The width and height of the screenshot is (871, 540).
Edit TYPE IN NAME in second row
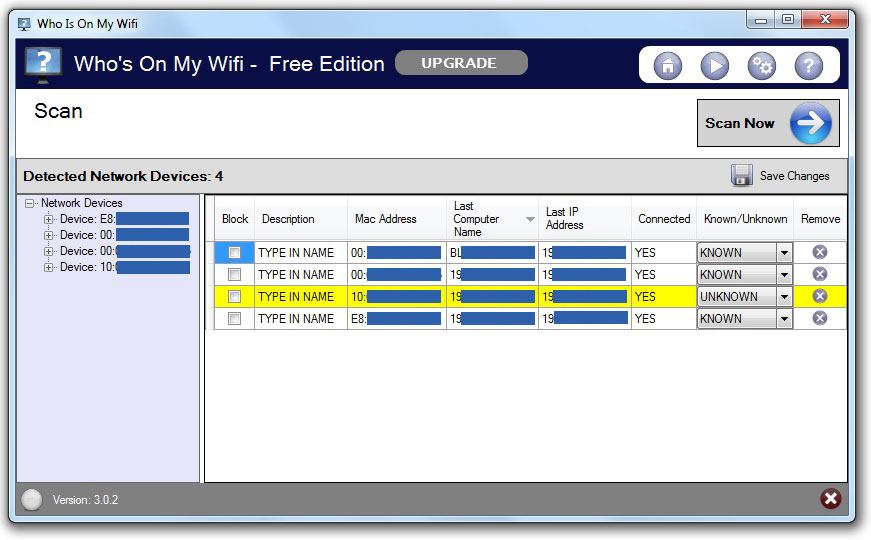(x=301, y=274)
